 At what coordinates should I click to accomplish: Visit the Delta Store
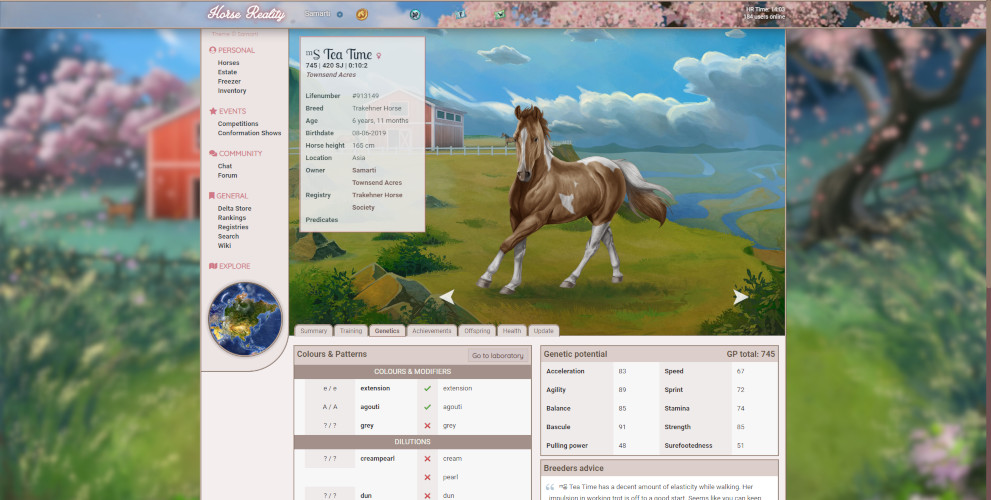click(234, 209)
